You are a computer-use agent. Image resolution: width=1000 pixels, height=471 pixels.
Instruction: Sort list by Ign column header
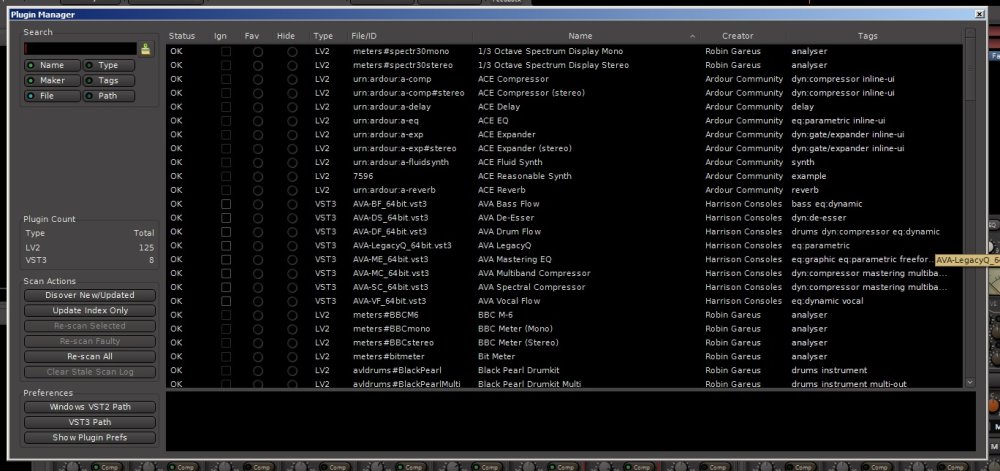[x=221, y=36]
